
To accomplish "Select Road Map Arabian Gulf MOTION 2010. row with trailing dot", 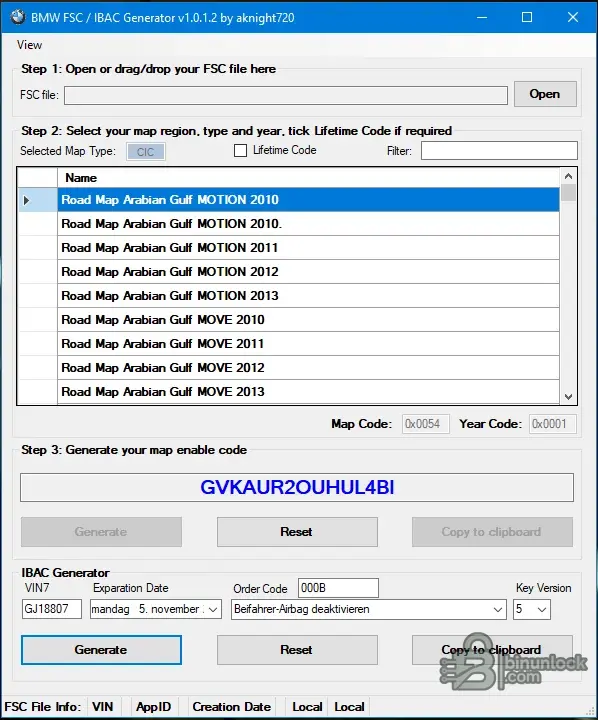I will (x=308, y=224).
